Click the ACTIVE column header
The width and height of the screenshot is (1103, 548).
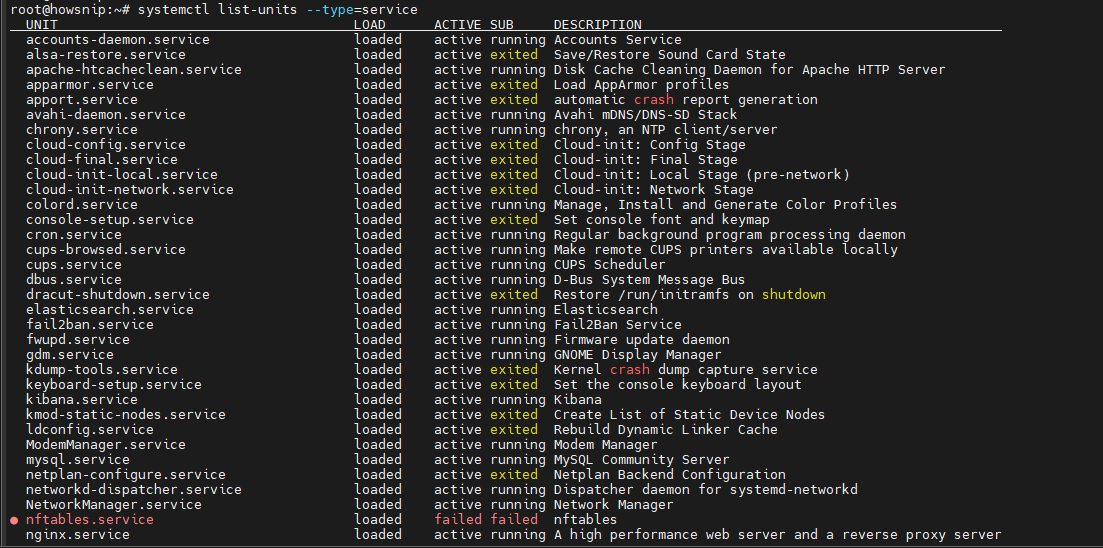[x=458, y=25]
